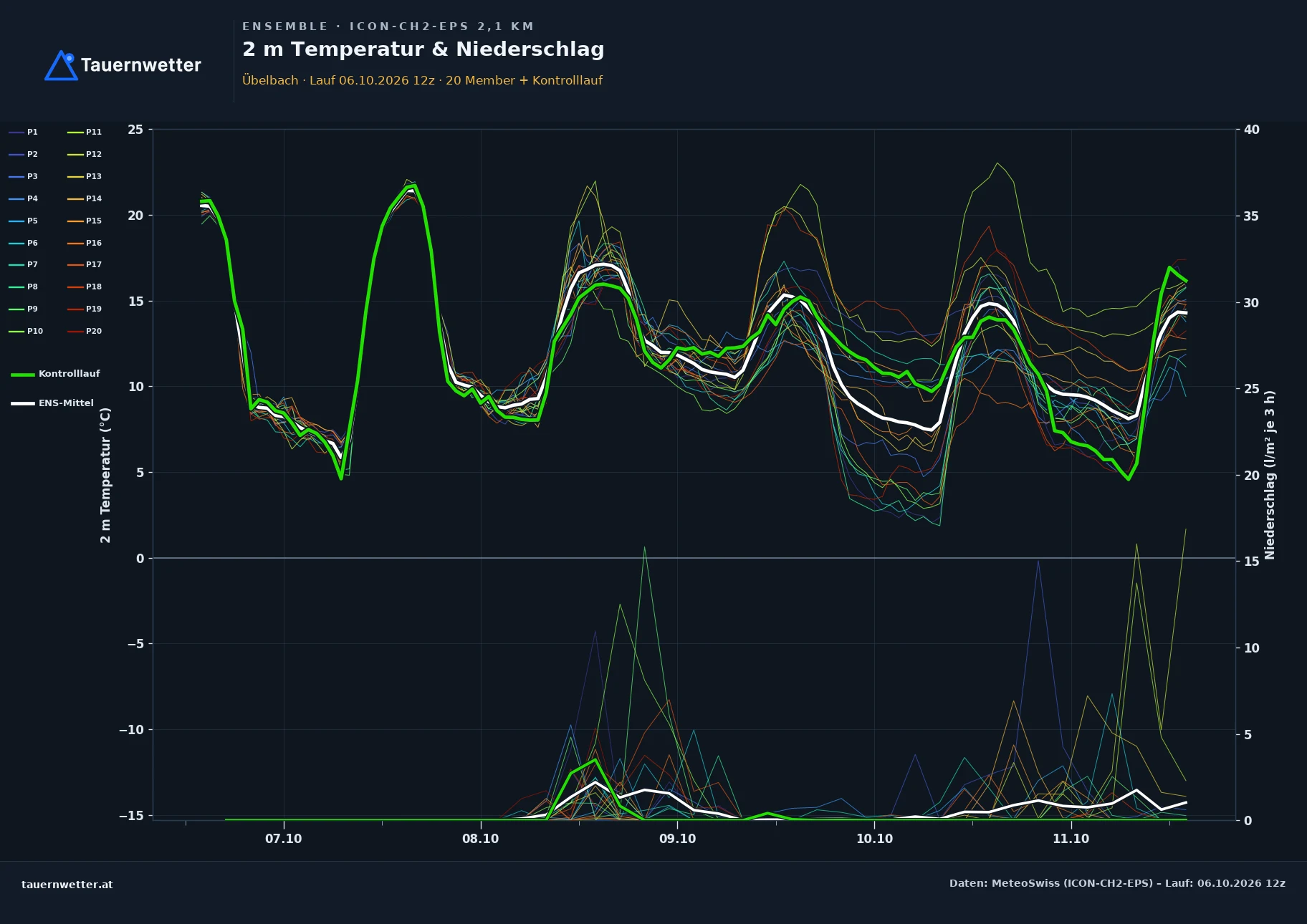Click the P20 legend entry
Viewport: 1307px width, 924px height.
pos(85,331)
